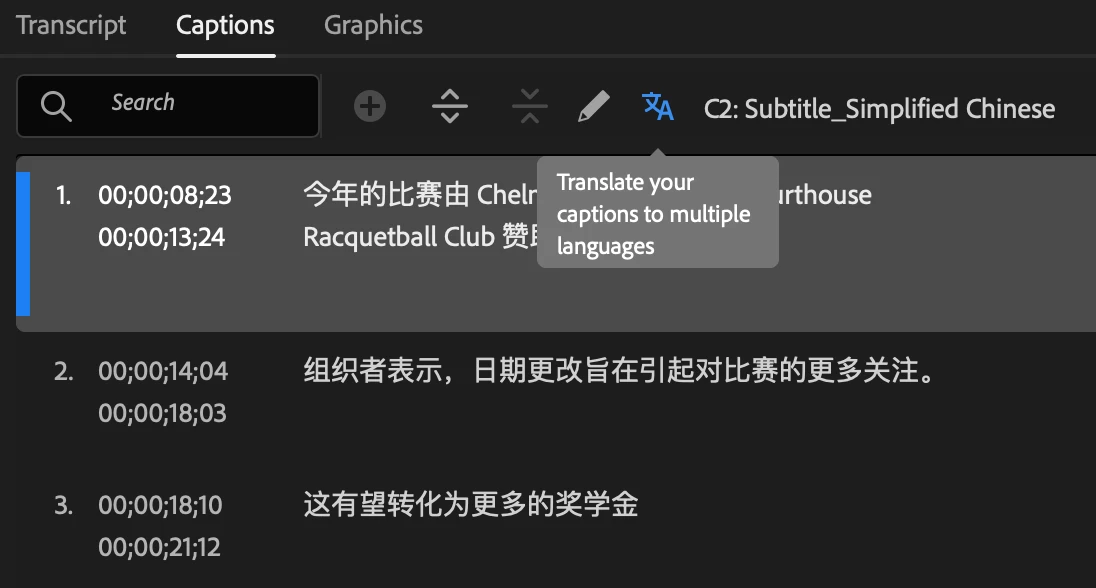The image size is (1096, 588).
Task: Click the Merge captions icon
Action: coord(530,106)
